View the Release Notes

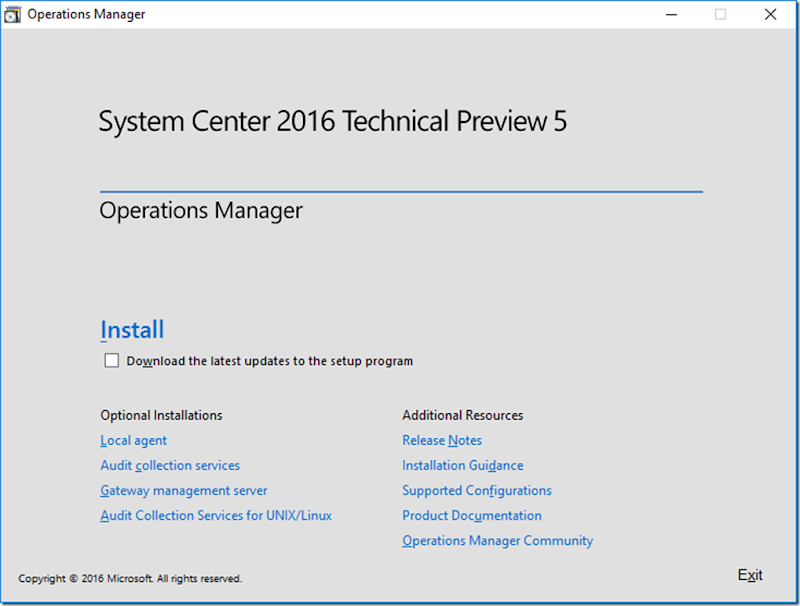[x=442, y=440]
